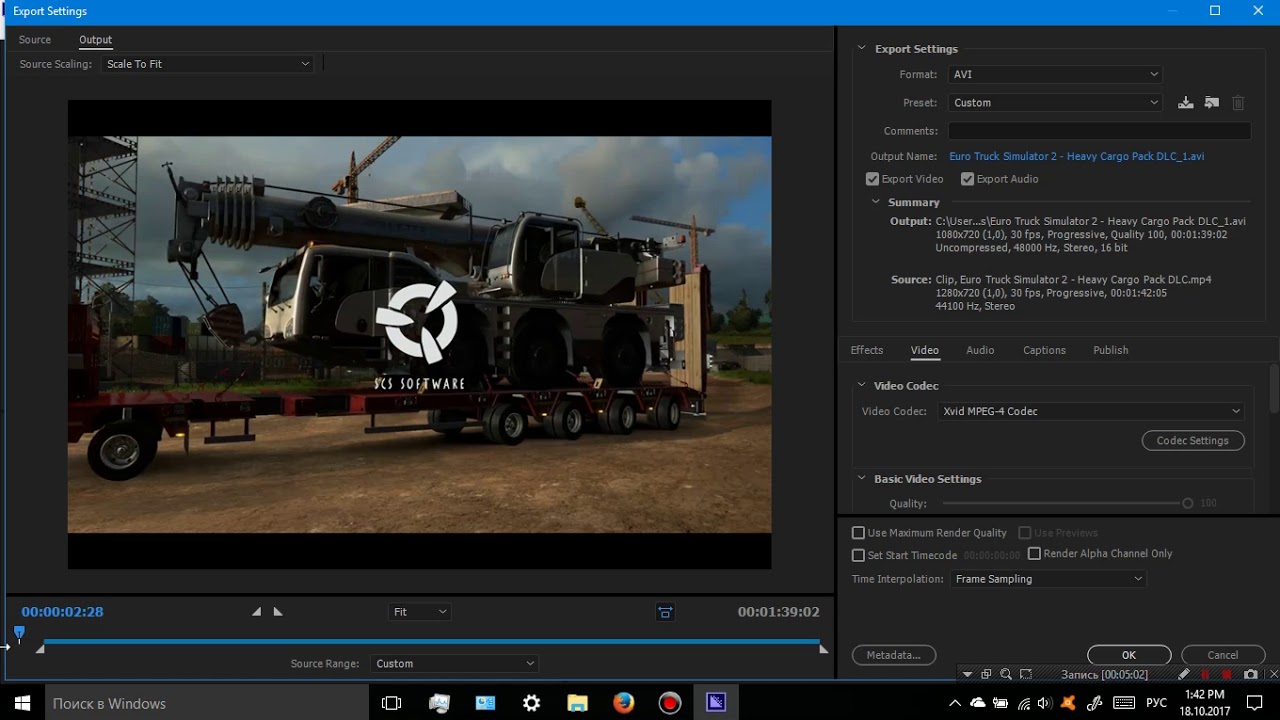The image size is (1280, 720).
Task: Open the Source Scaling dropdown
Action: click(207, 64)
